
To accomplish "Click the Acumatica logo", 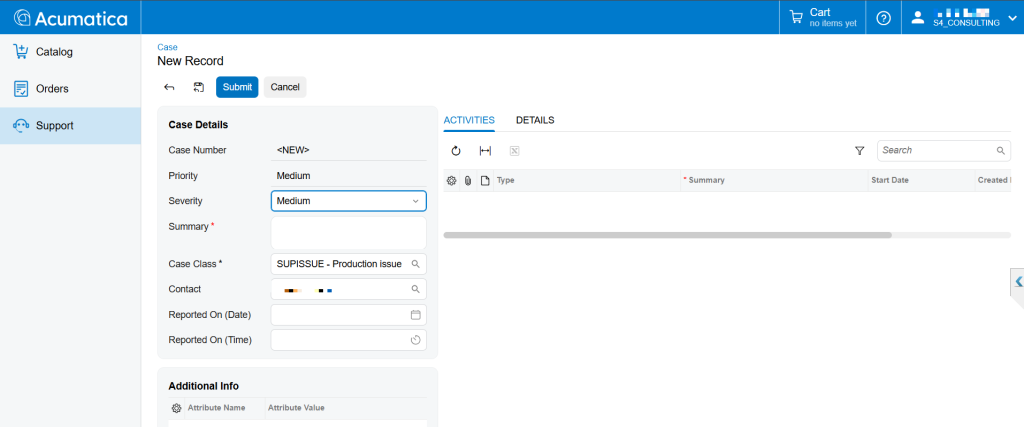I will point(71,18).
